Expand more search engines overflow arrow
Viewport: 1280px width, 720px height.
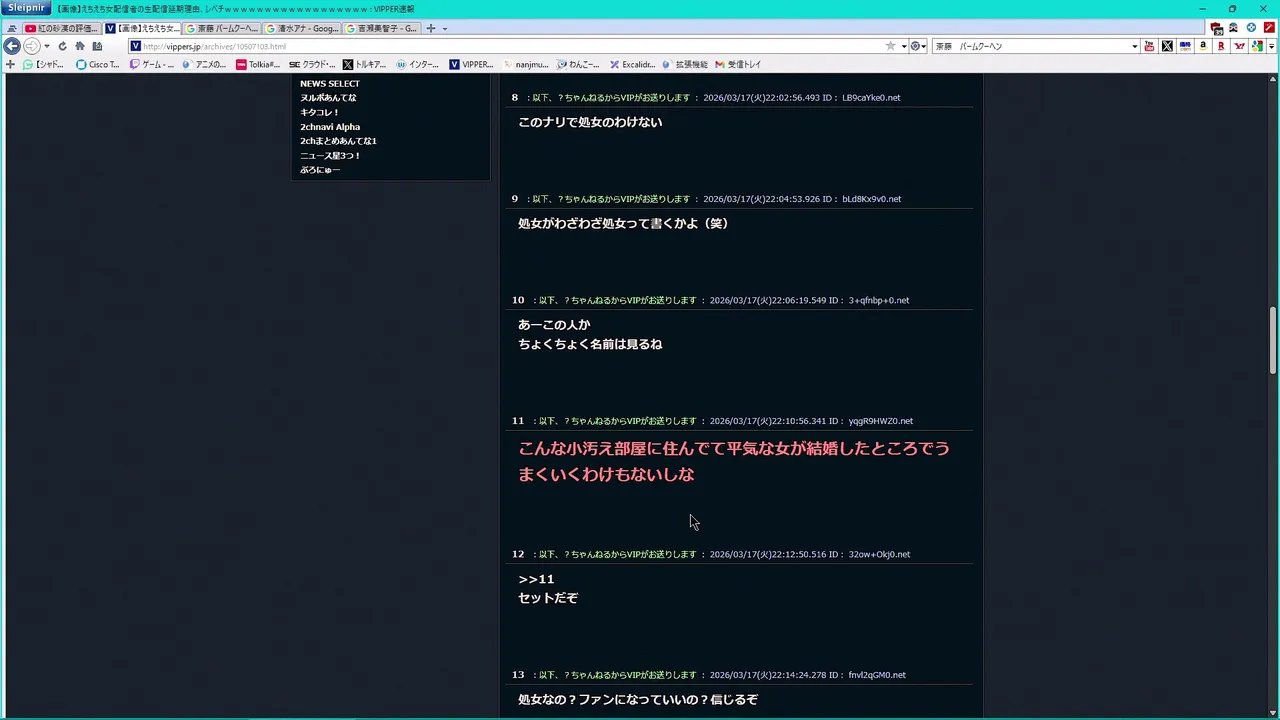[x=1272, y=47]
